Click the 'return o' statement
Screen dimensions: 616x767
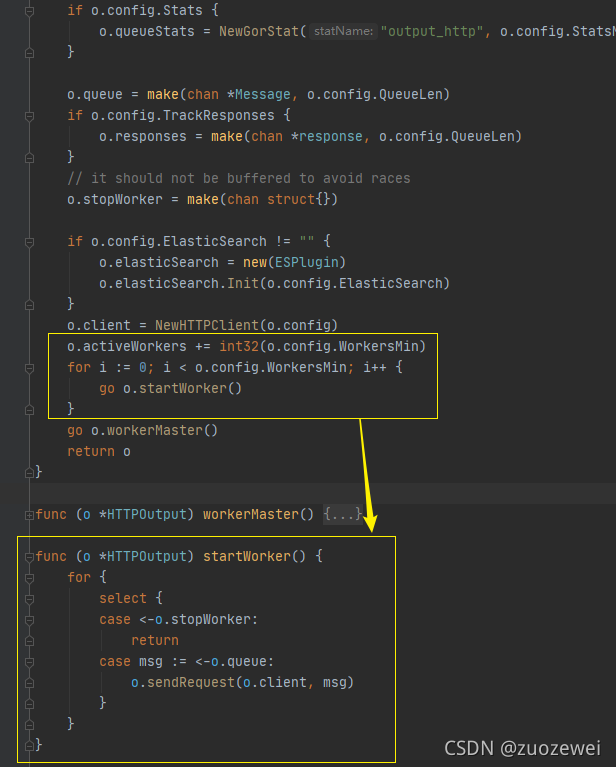coord(99,451)
